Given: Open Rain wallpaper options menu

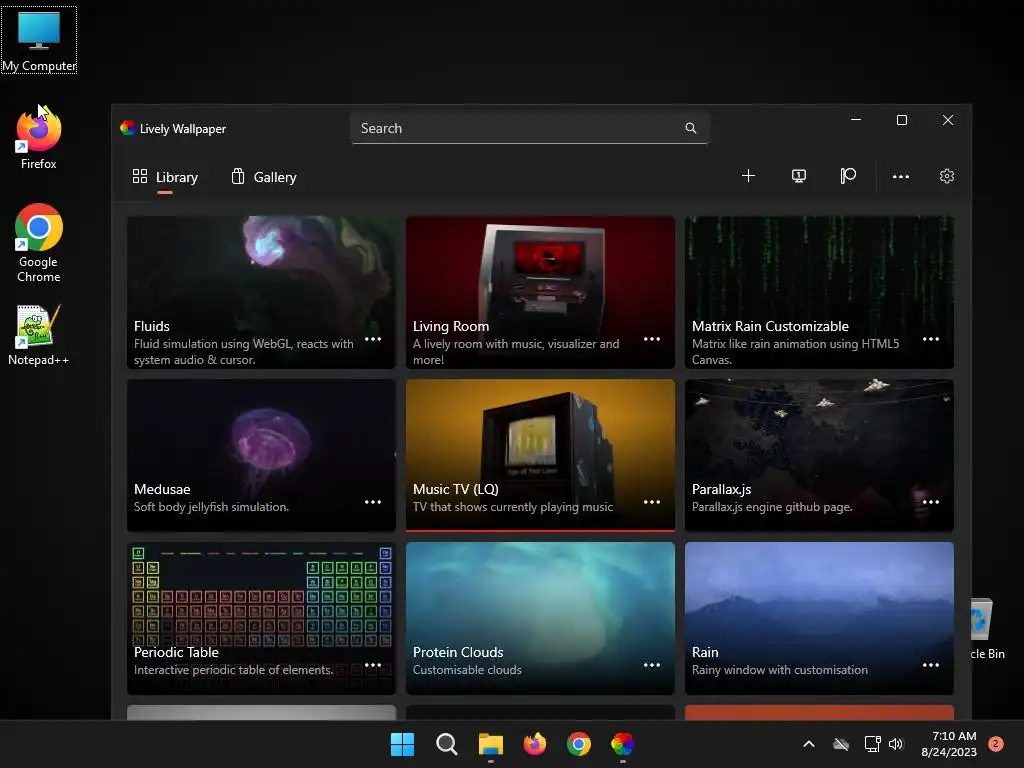Looking at the screenshot, I should (x=931, y=665).
